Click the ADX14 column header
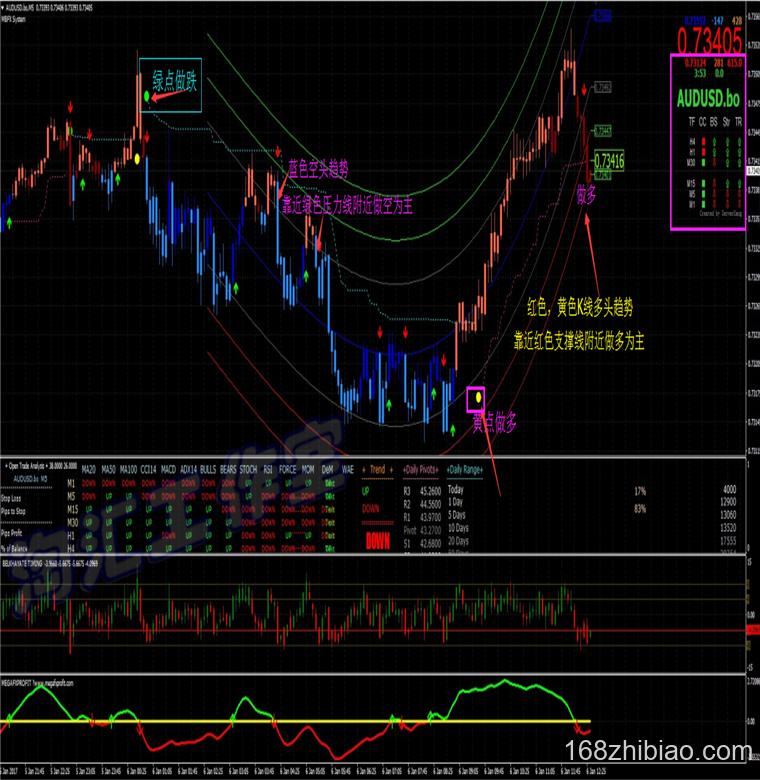760x780 pixels. (189, 469)
